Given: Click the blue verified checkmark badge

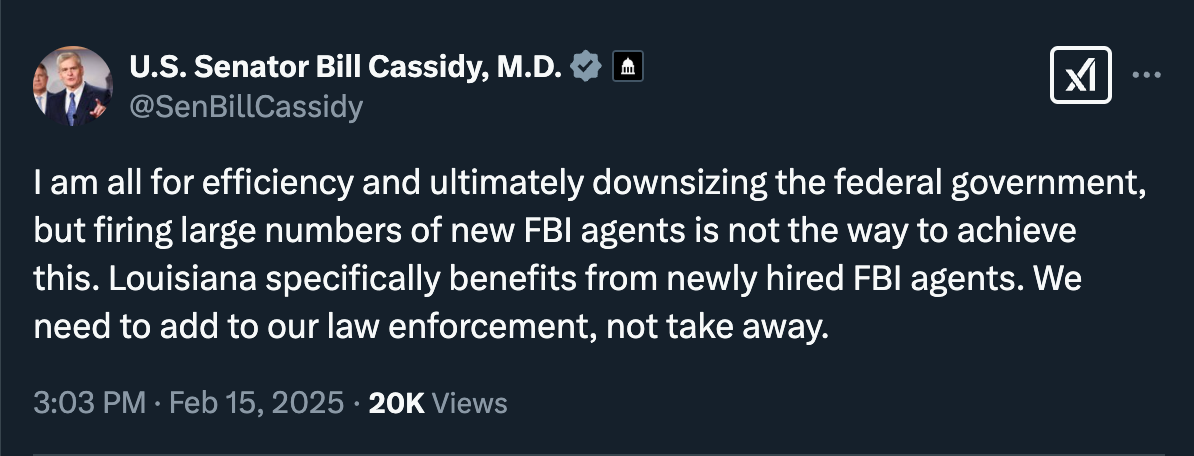Looking at the screenshot, I should point(585,67).
